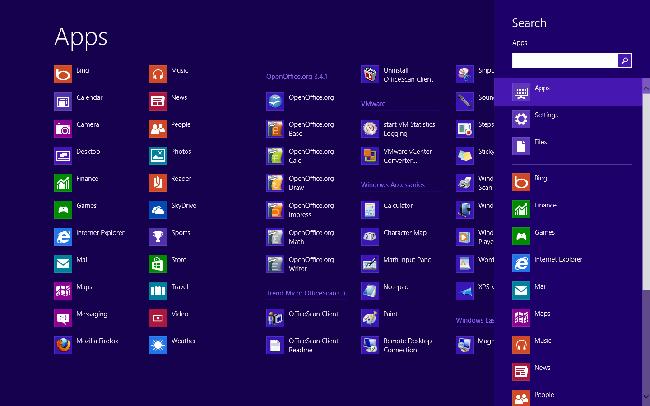Open Notepad

[x=370, y=291]
